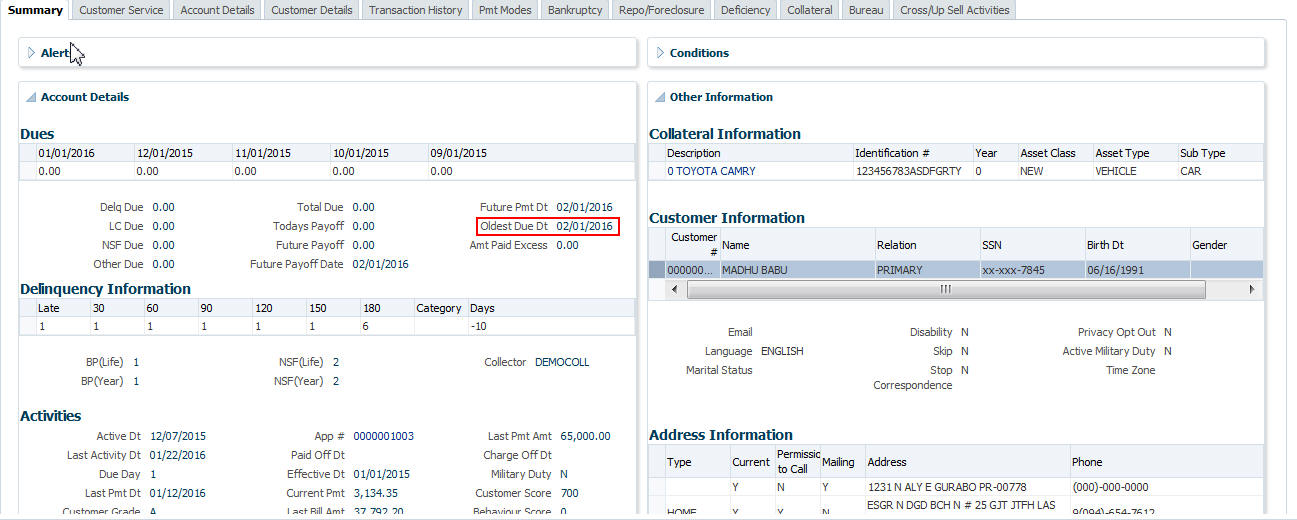Viewport: 1297px width, 520px height.
Task: Click the Mailing column header
Action: pyautogui.click(x=838, y=462)
